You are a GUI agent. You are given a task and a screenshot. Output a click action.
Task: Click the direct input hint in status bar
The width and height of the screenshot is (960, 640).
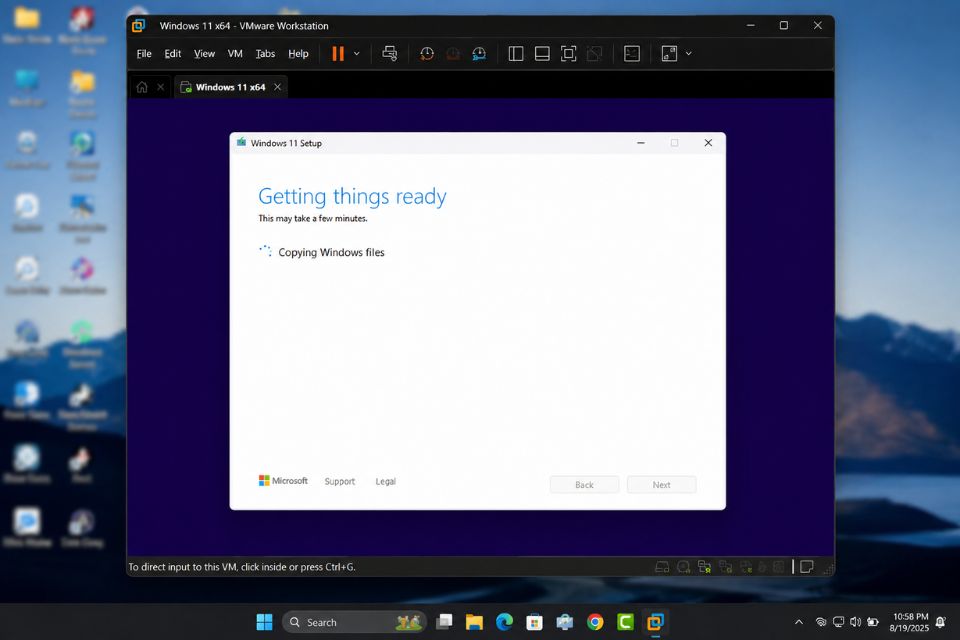[x=242, y=567]
